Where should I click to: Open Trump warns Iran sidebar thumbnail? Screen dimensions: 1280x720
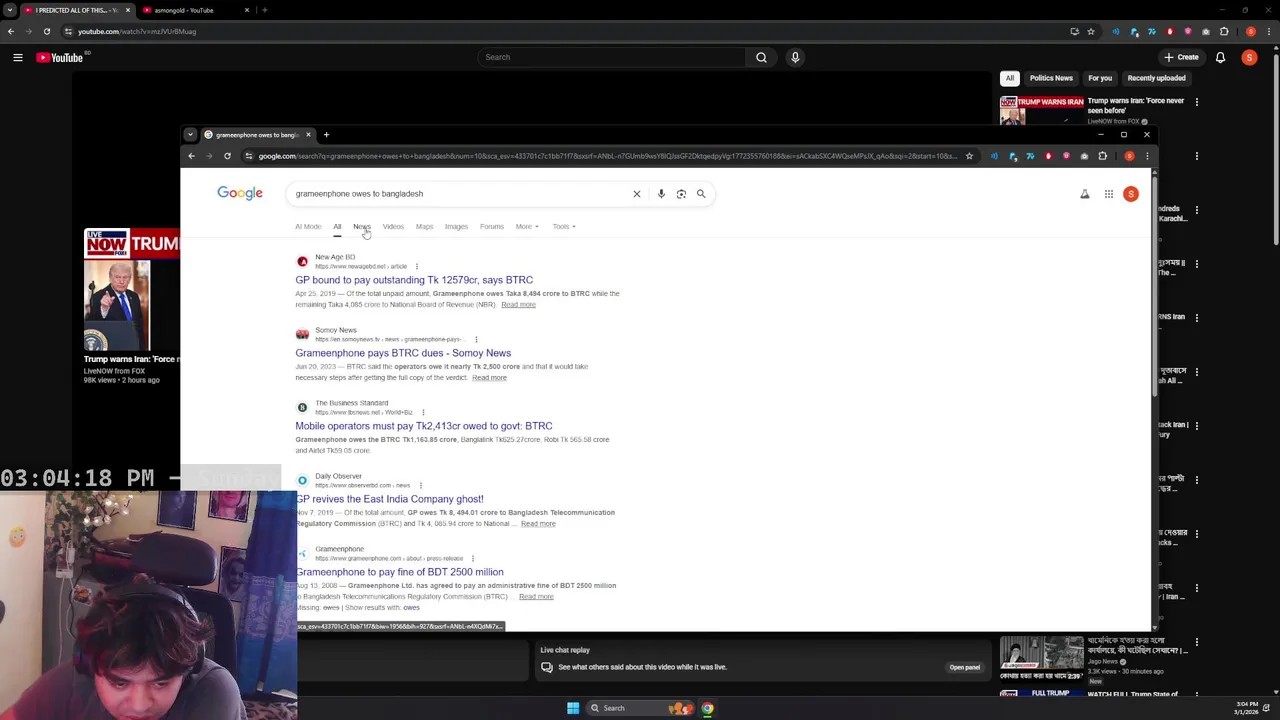tap(1040, 110)
